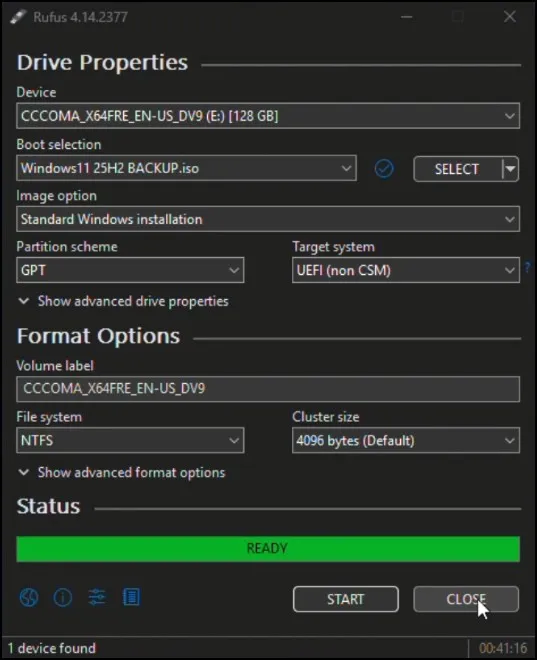Open the application settings sliders icon

tap(97, 597)
